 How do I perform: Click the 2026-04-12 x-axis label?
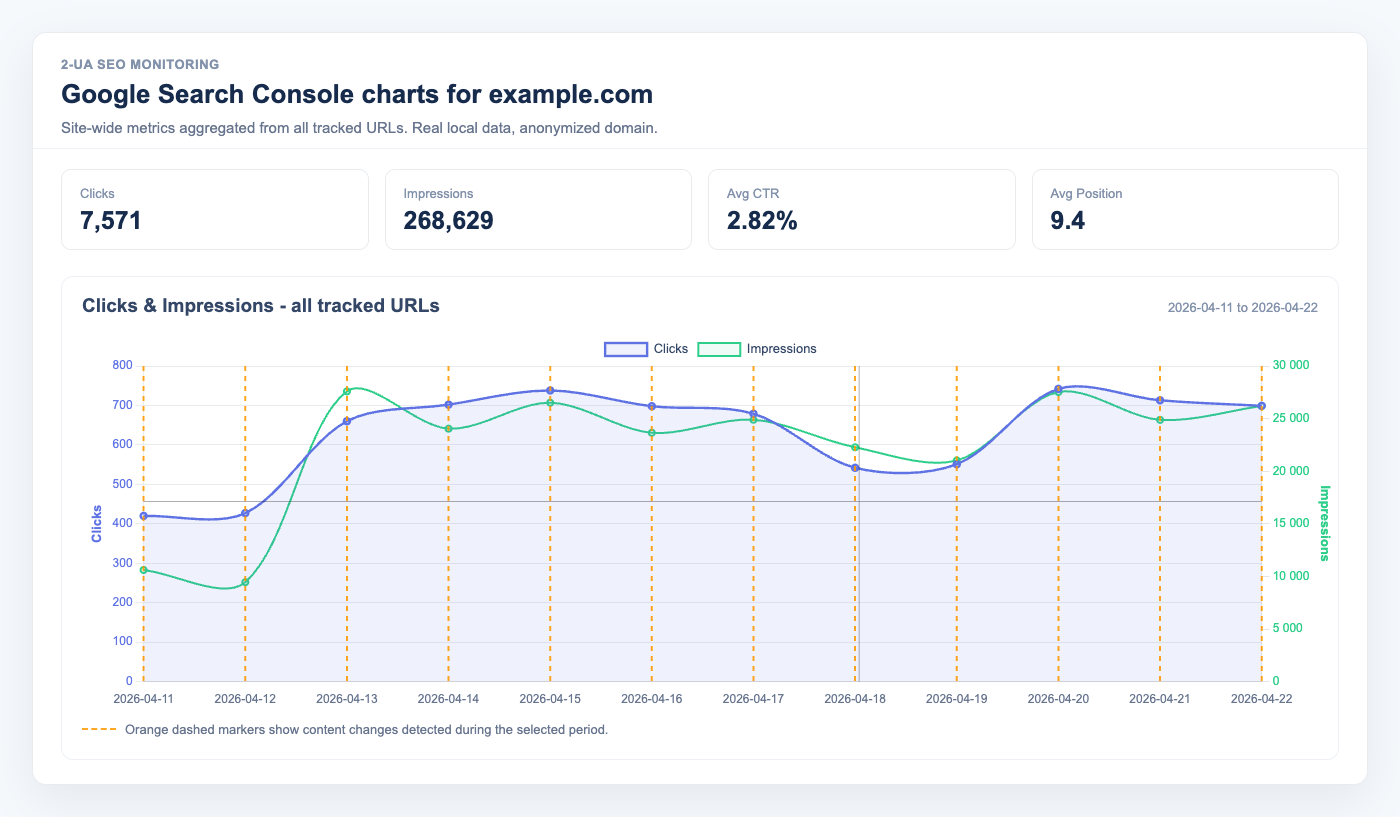coord(245,699)
